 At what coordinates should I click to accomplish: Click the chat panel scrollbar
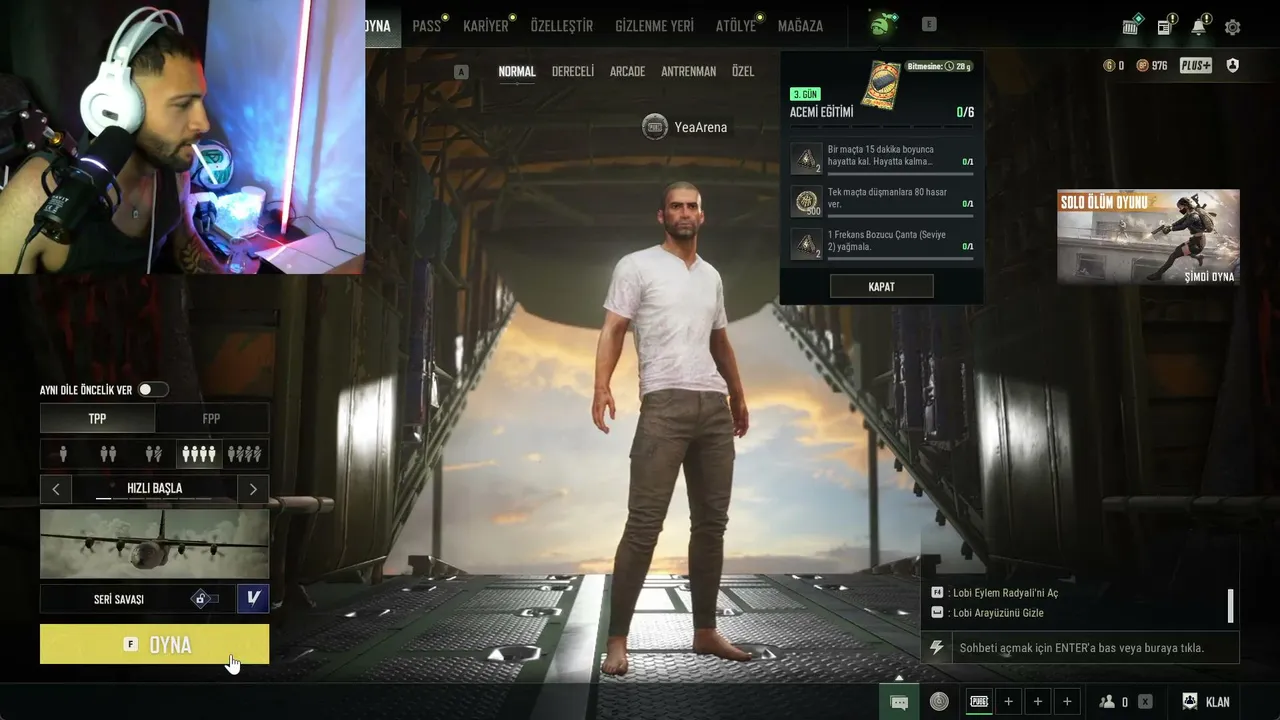coord(1230,605)
